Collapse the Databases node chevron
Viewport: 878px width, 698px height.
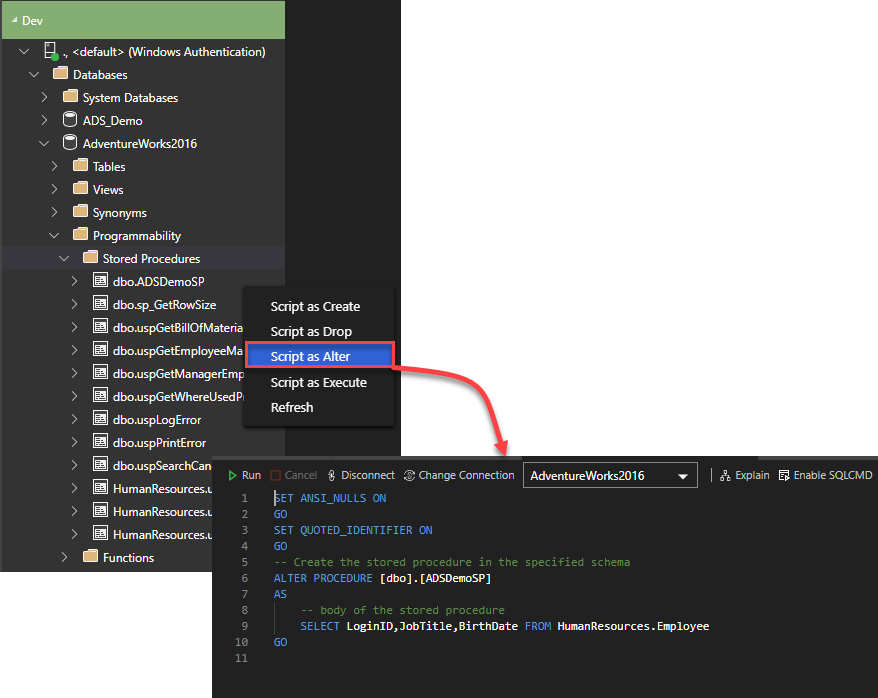click(34, 74)
